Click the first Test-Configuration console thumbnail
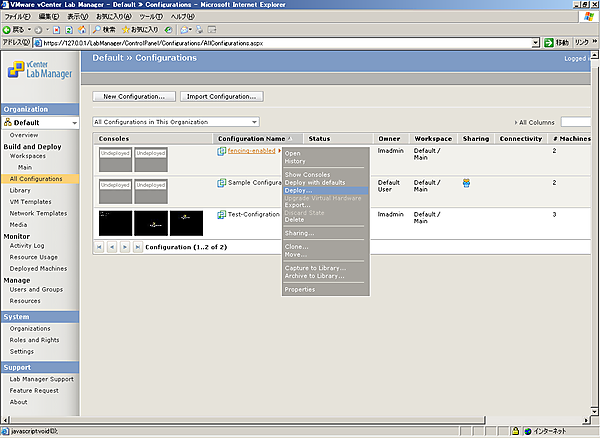The image size is (600, 438). [115, 222]
